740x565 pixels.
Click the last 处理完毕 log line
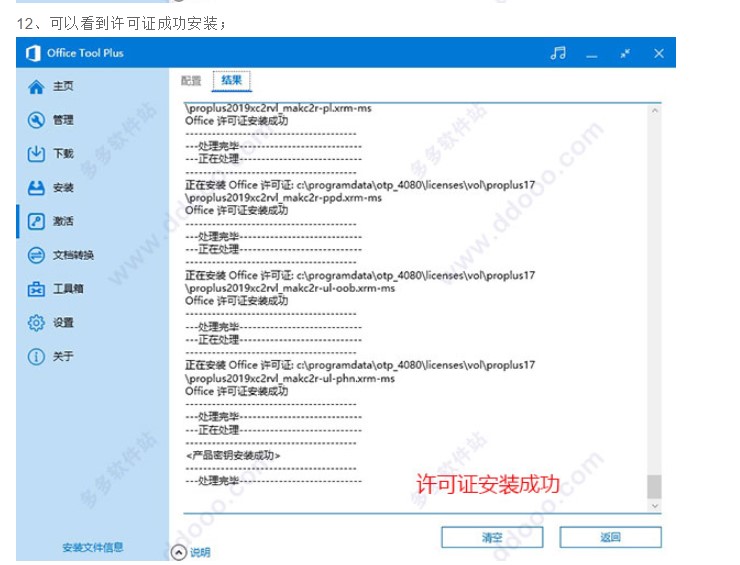pos(273,481)
